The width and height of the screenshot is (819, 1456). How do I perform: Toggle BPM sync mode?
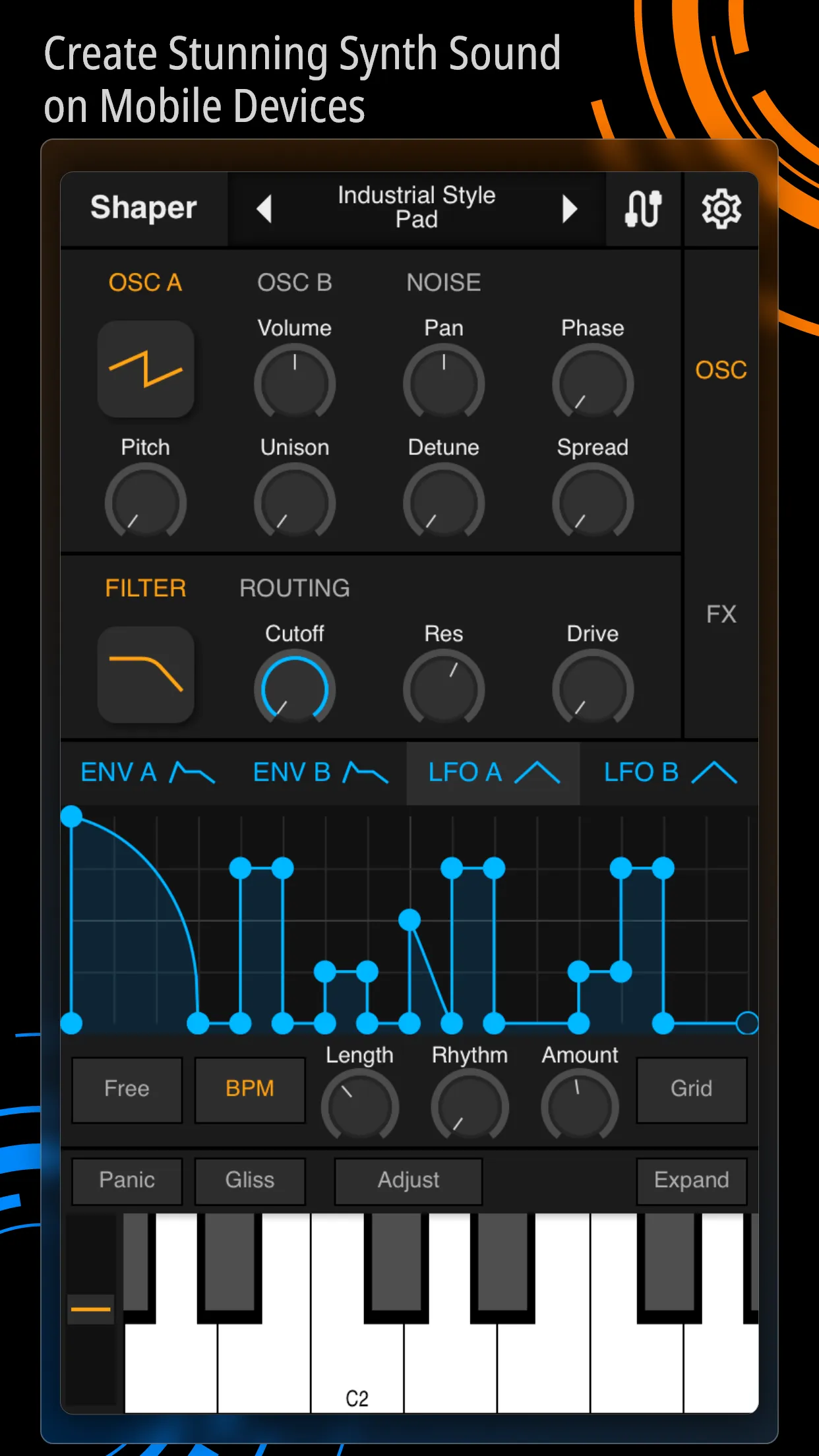coord(250,1089)
